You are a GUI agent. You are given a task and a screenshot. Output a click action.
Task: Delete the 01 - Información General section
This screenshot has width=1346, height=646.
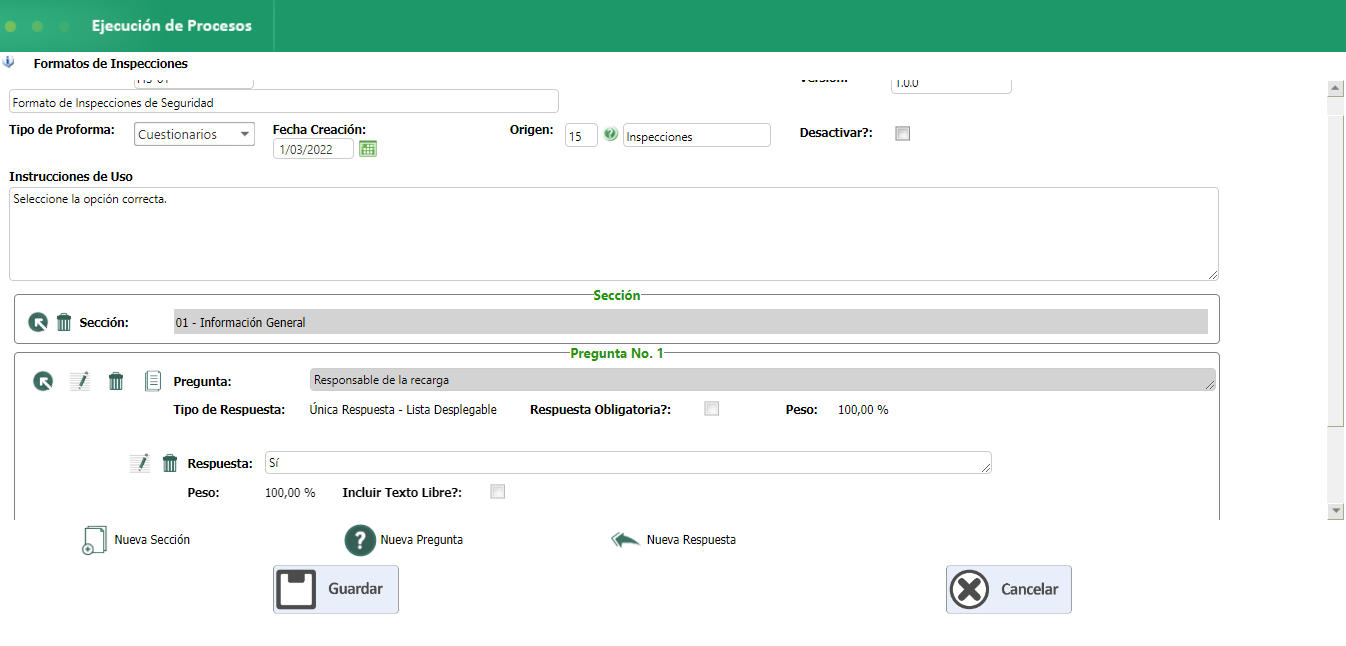64,322
